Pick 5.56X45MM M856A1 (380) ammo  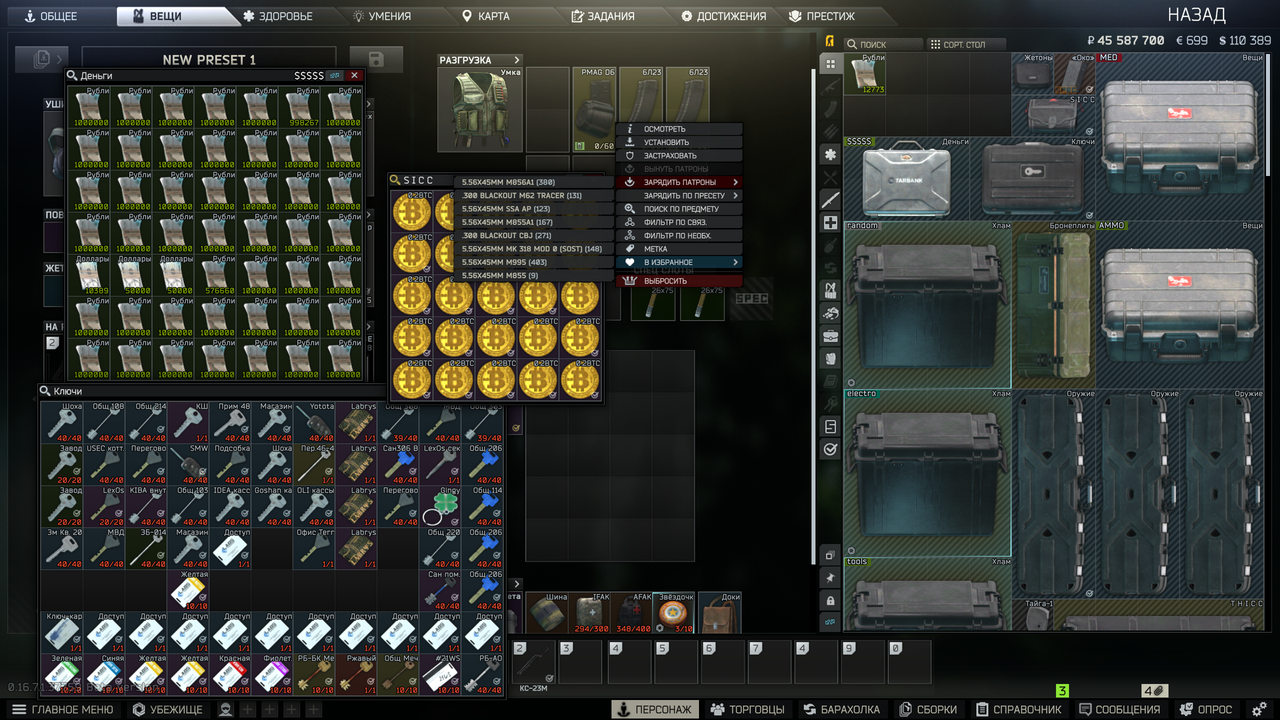[x=533, y=182]
